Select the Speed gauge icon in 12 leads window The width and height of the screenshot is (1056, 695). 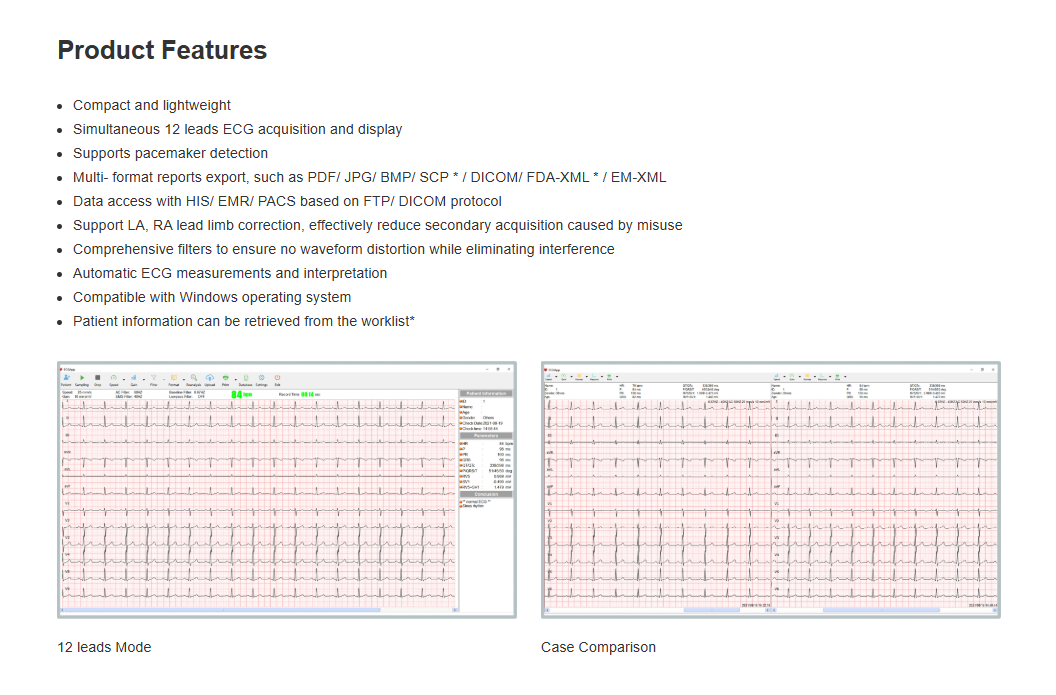tap(114, 378)
